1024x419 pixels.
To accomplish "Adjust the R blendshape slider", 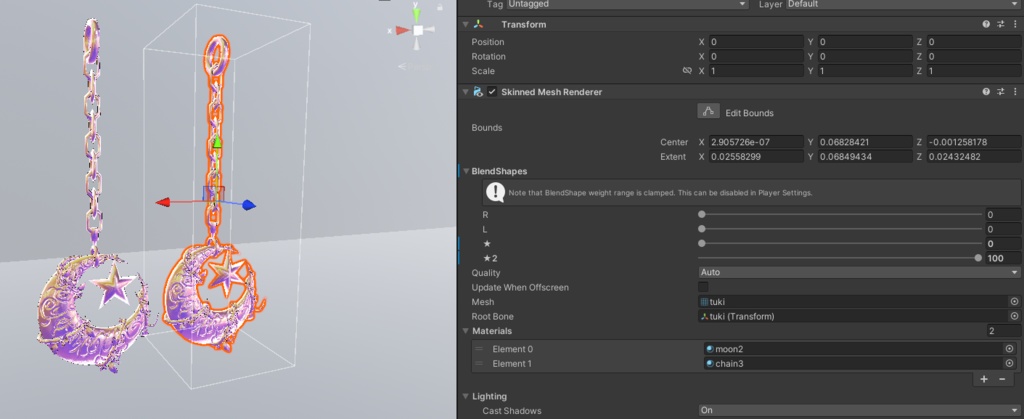I will click(840, 214).
